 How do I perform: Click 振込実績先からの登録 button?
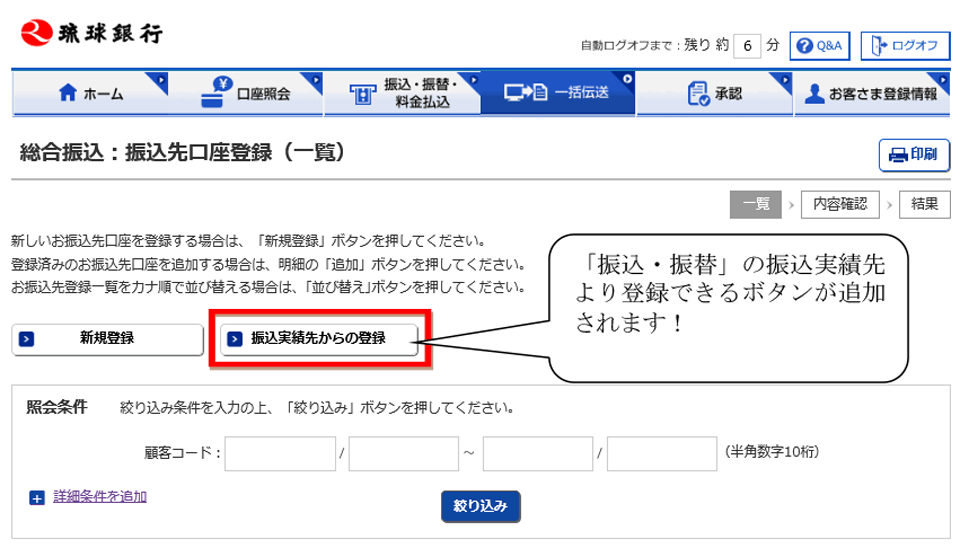pos(318,339)
